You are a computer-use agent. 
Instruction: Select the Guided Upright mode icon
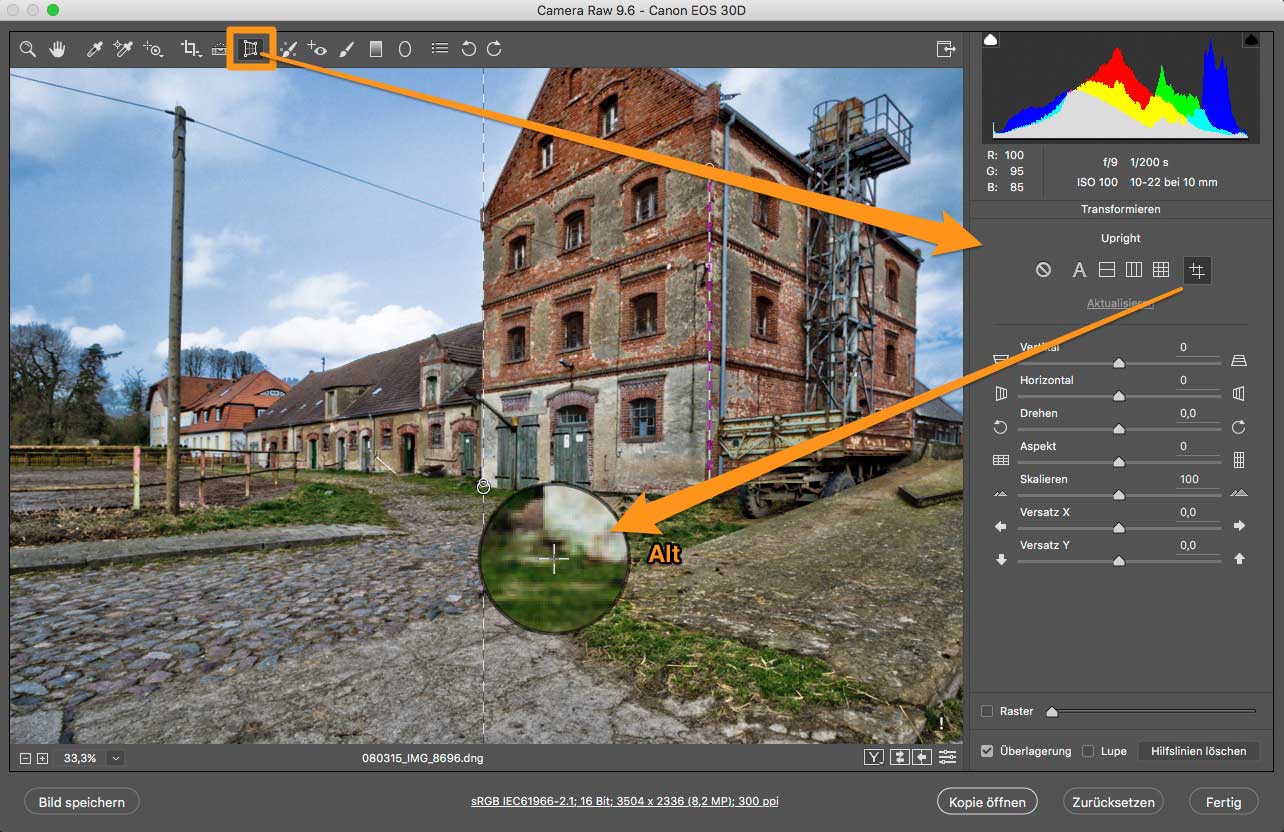click(x=1197, y=270)
